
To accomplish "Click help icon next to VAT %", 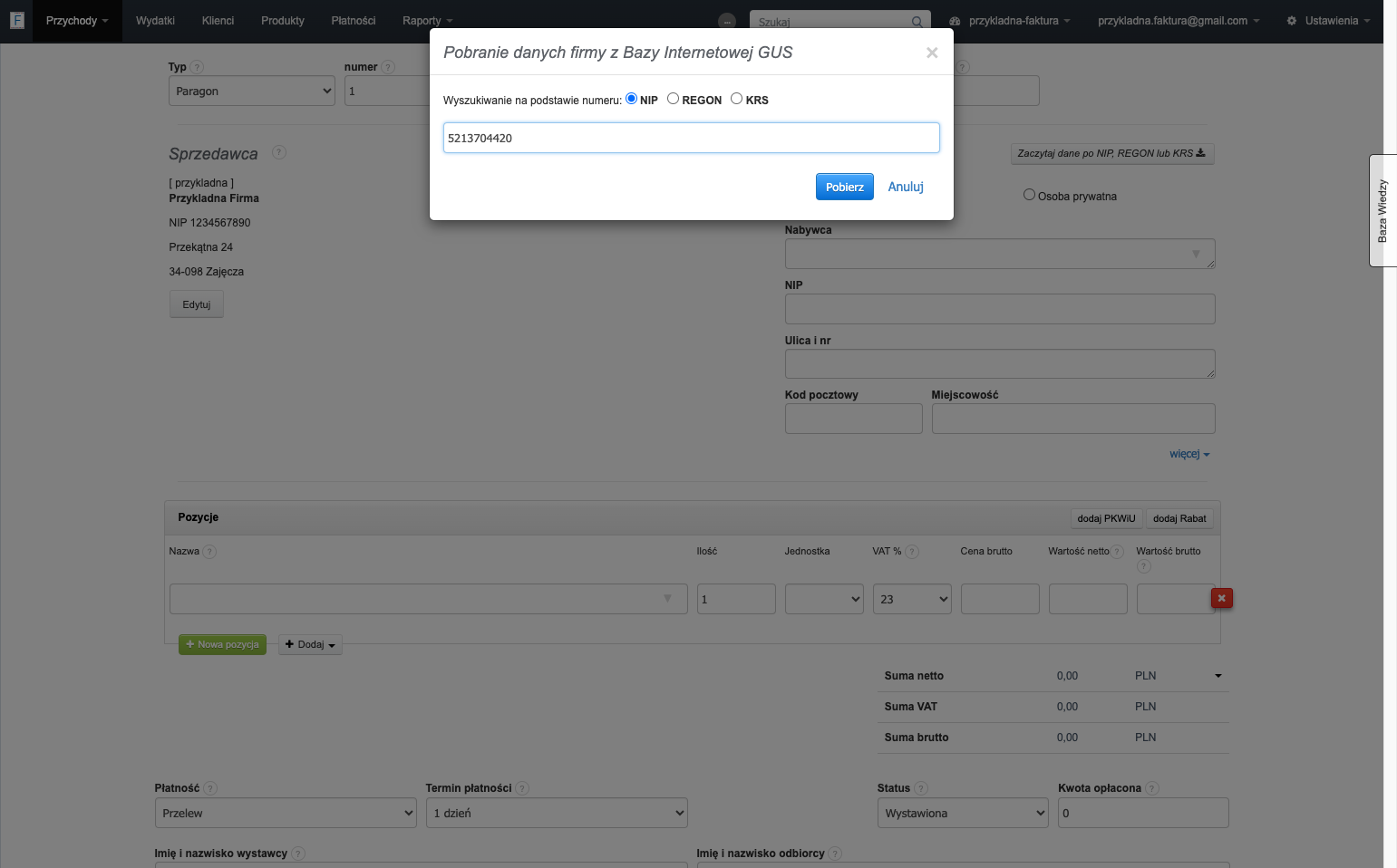I will click(x=912, y=552).
